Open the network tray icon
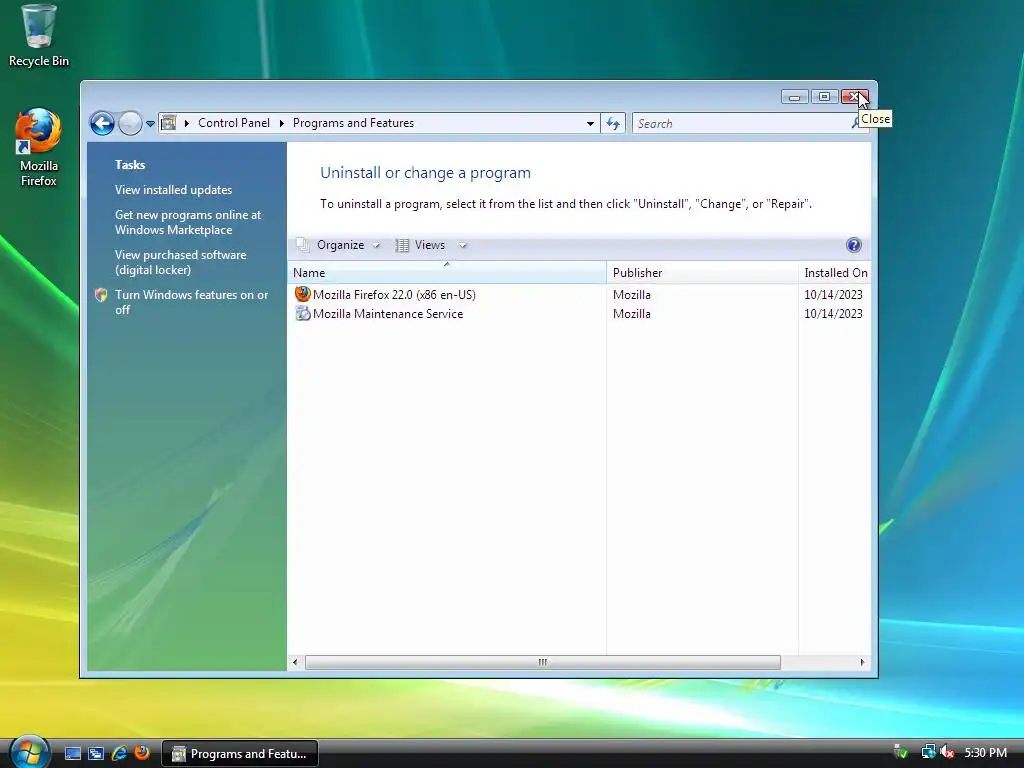The image size is (1024, 768). coord(928,752)
